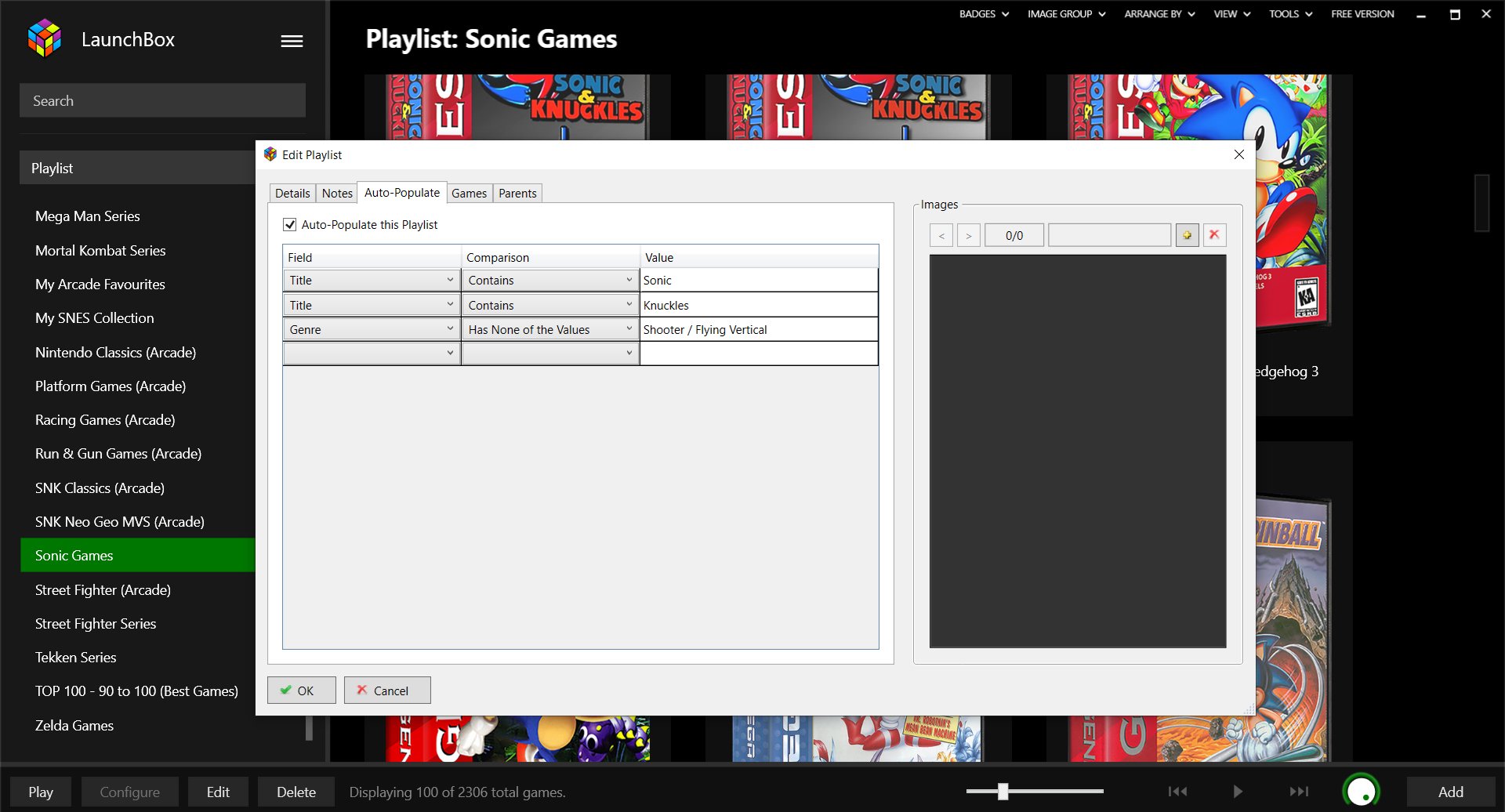The width and height of the screenshot is (1505, 812).
Task: Click the green circular status indicator
Action: click(1362, 792)
